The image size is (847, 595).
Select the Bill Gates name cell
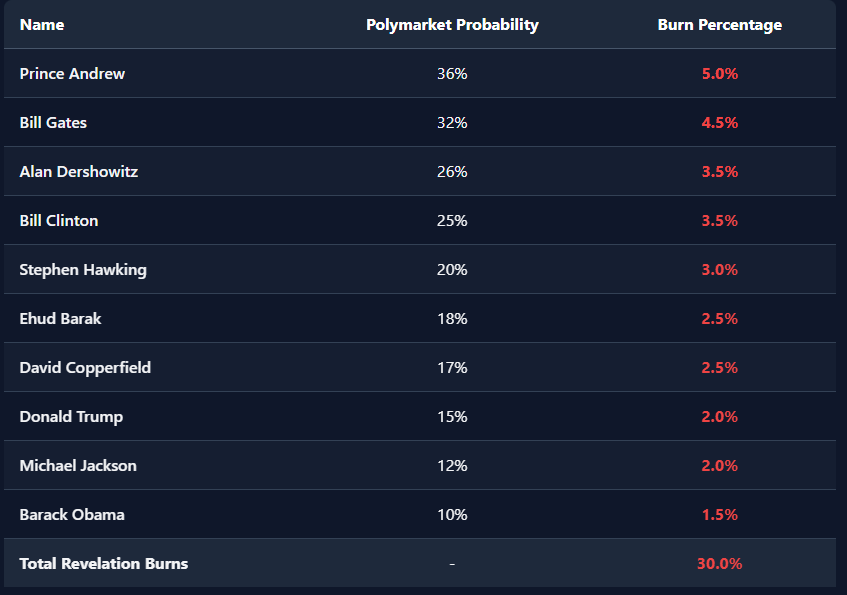[x=53, y=123]
